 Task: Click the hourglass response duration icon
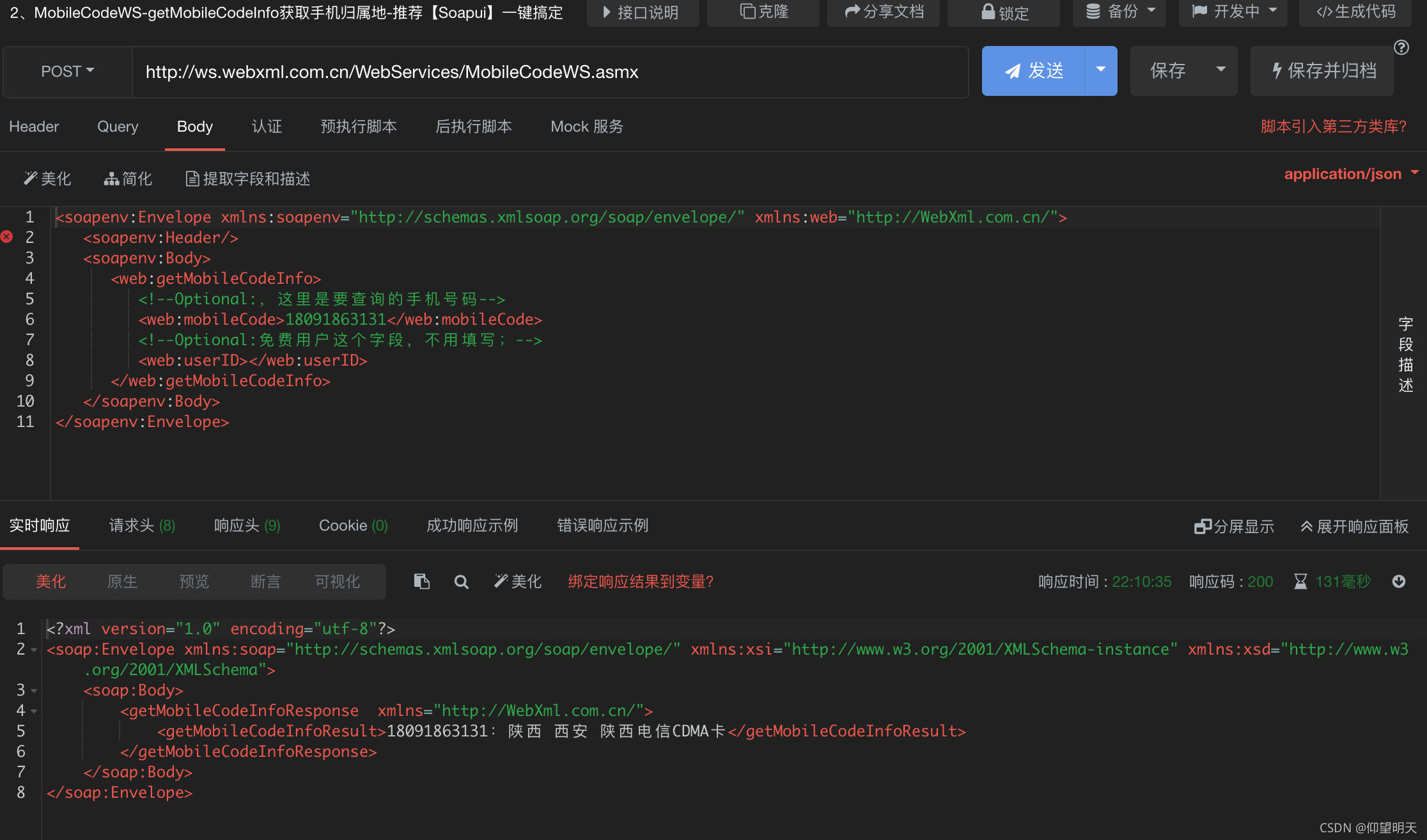pos(1300,581)
